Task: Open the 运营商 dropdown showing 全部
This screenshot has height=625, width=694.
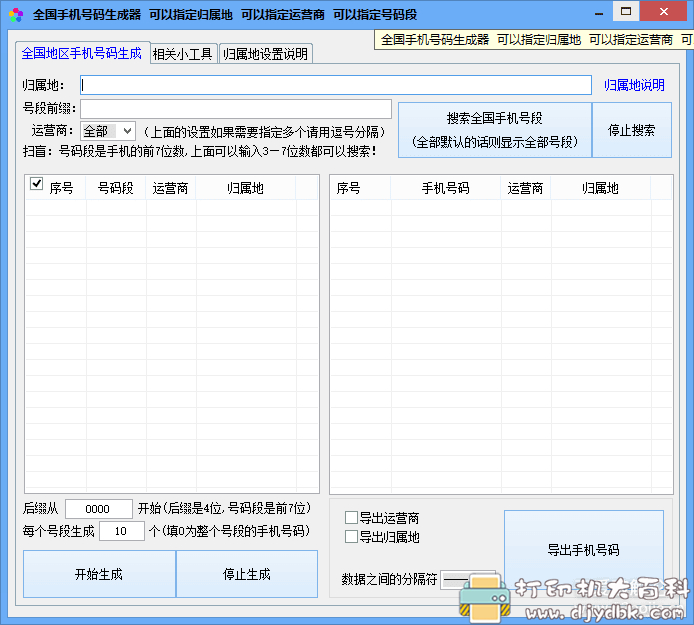Action: coord(108,131)
